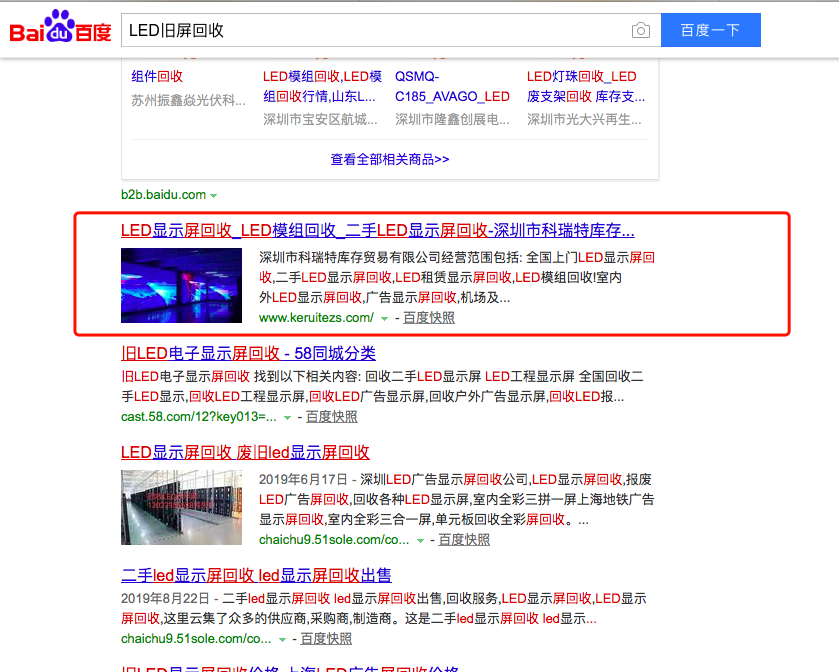
Task: Click 深圳市隆鑫创展电 seller name
Action: pyautogui.click(x=452, y=120)
